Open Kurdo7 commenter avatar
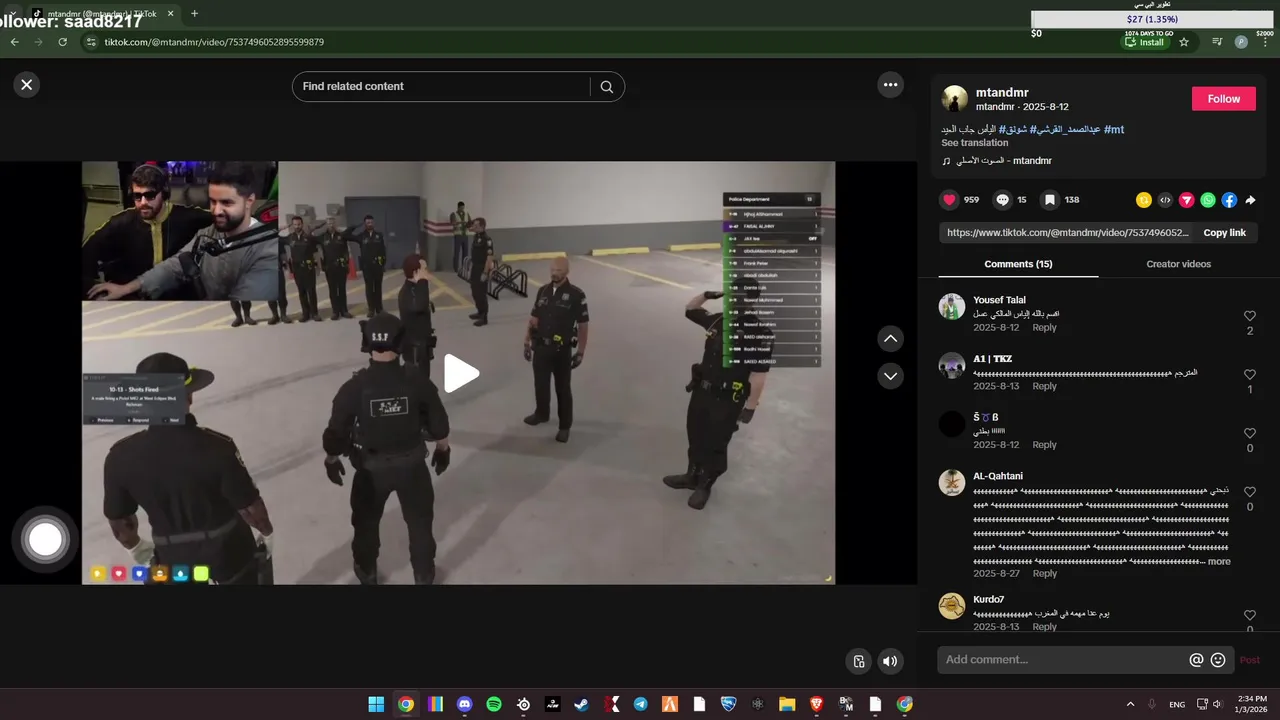This screenshot has width=1280, height=720. 951,606
